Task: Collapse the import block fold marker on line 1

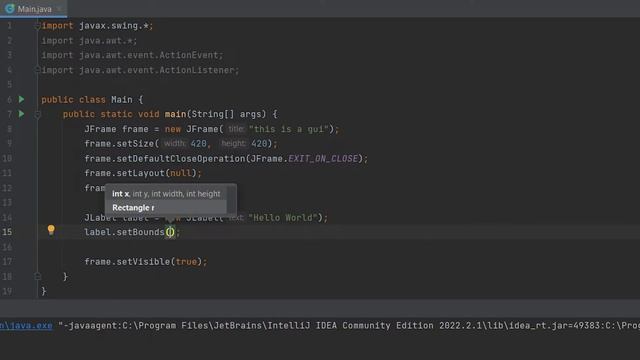Action: 37,26
